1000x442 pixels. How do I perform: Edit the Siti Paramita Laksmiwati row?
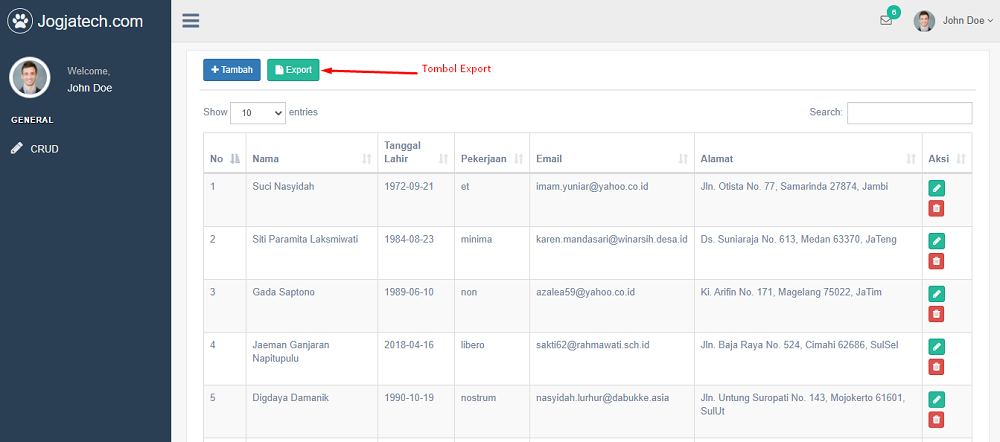936,241
